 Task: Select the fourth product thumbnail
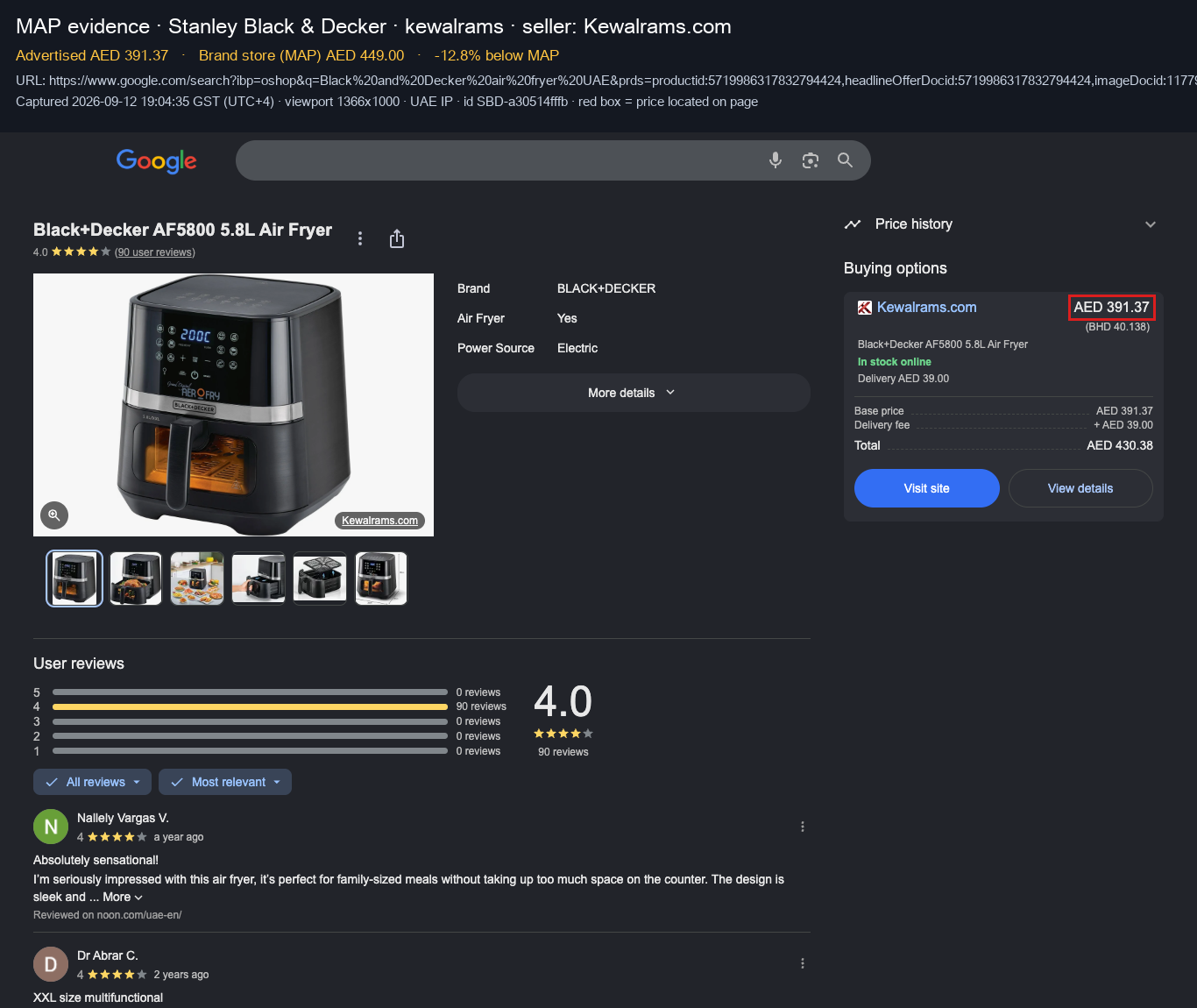[x=259, y=579]
